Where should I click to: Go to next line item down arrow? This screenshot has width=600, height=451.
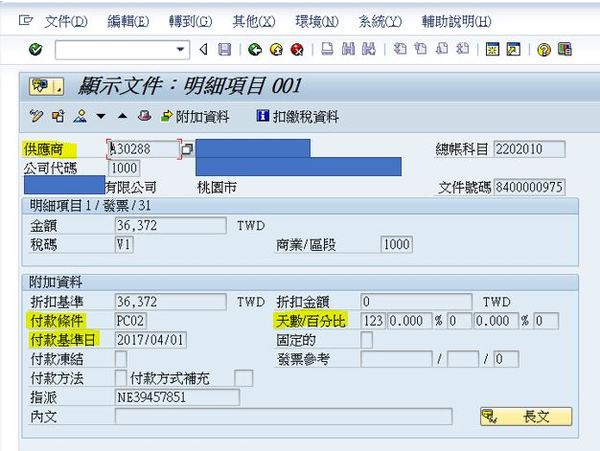(101, 116)
